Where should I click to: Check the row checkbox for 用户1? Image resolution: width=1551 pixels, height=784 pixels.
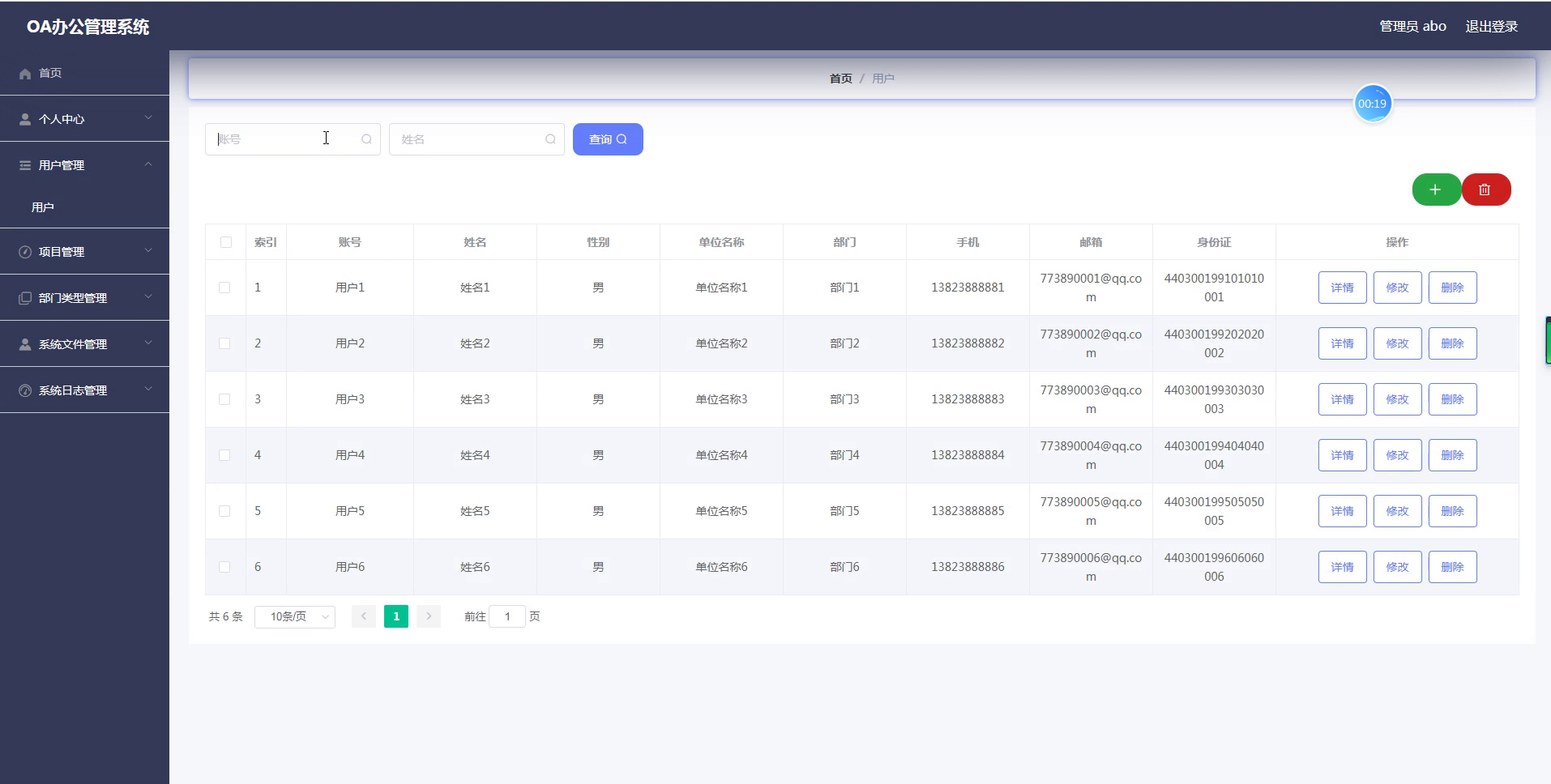224,288
